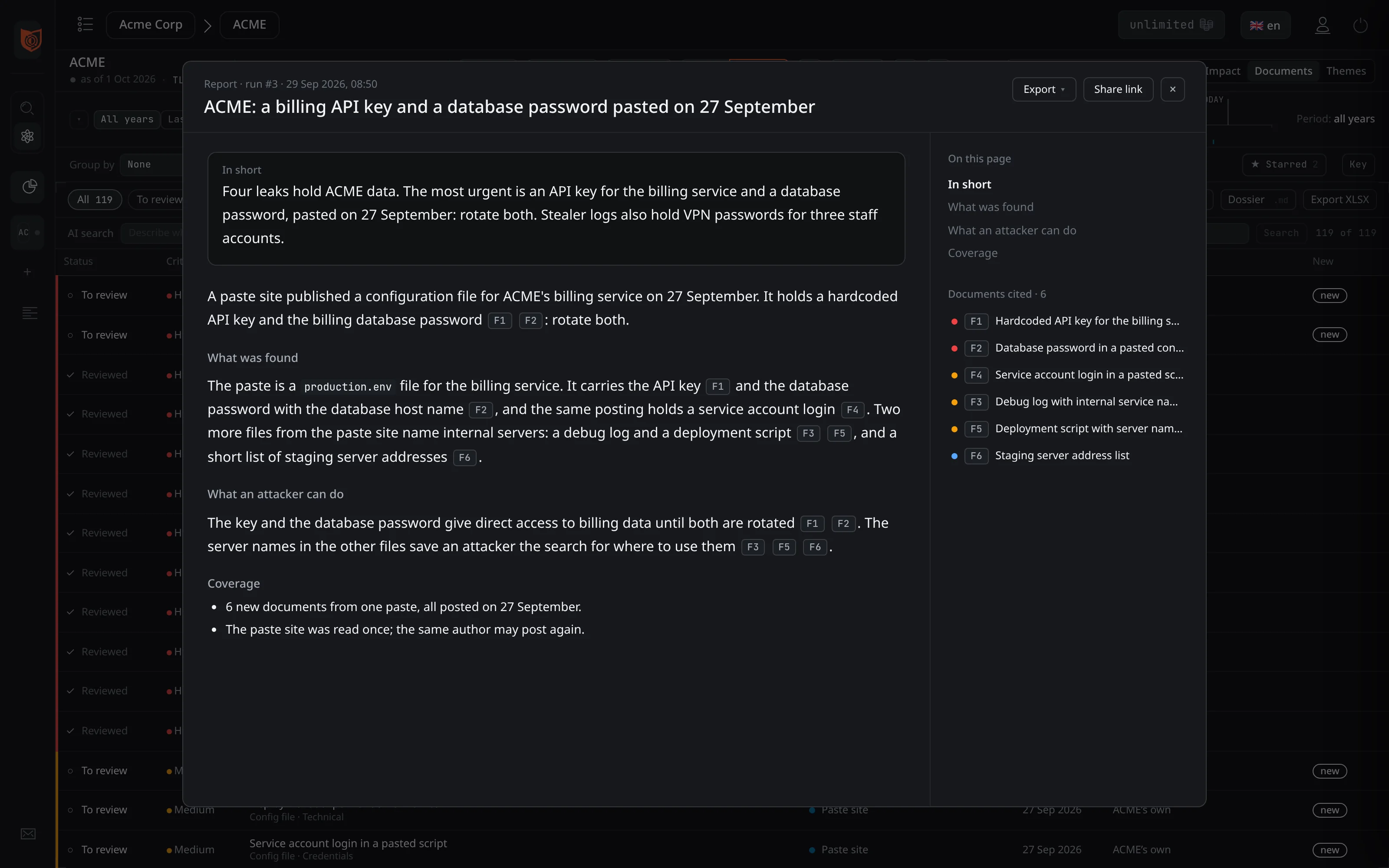Open the pie chart icon in sidebar
The height and width of the screenshot is (868, 1389).
(x=29, y=187)
